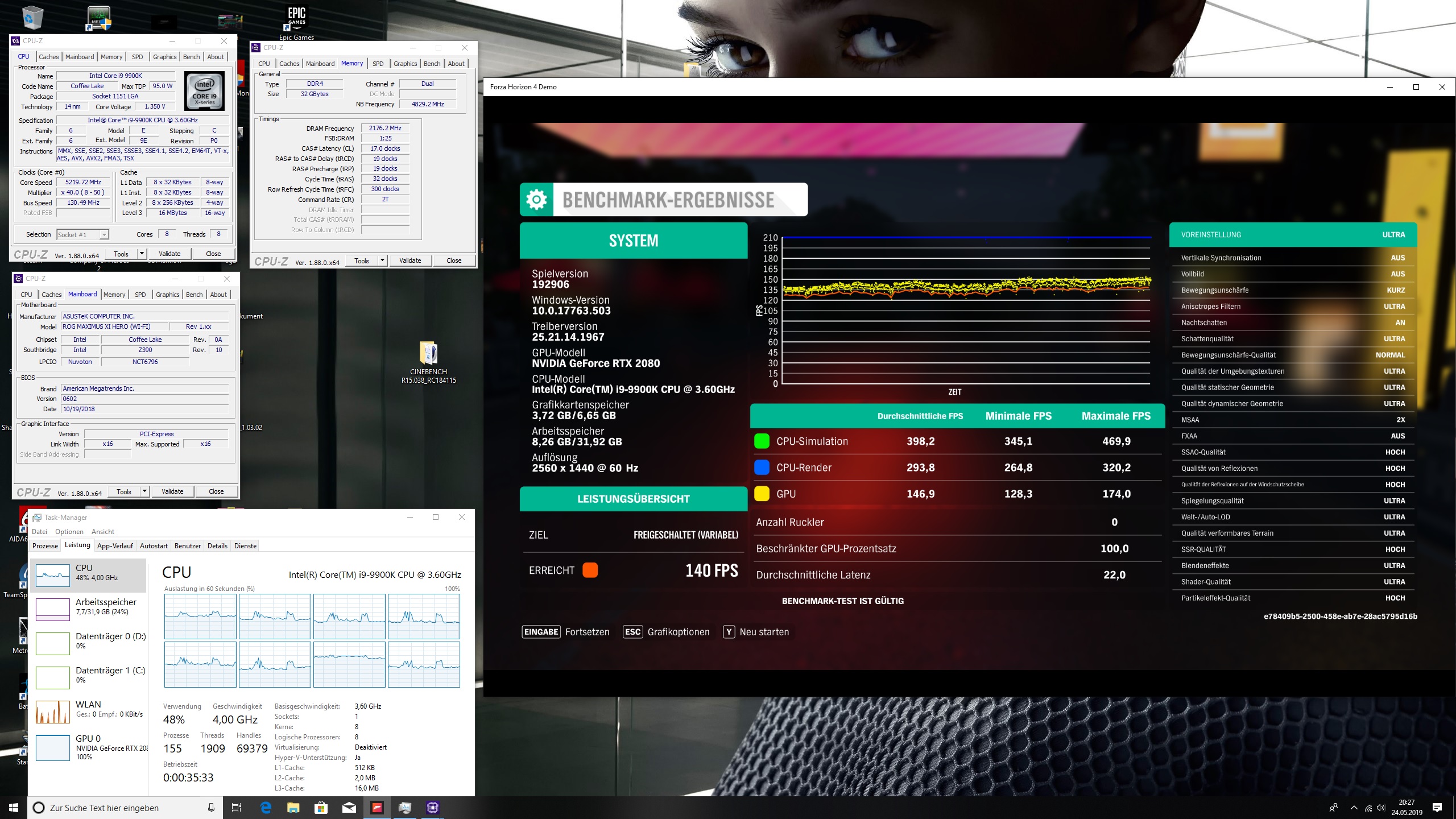
Task: Open the Tools dropdown arrow in the CPU-Z Mainboard window
Action: pos(145,491)
